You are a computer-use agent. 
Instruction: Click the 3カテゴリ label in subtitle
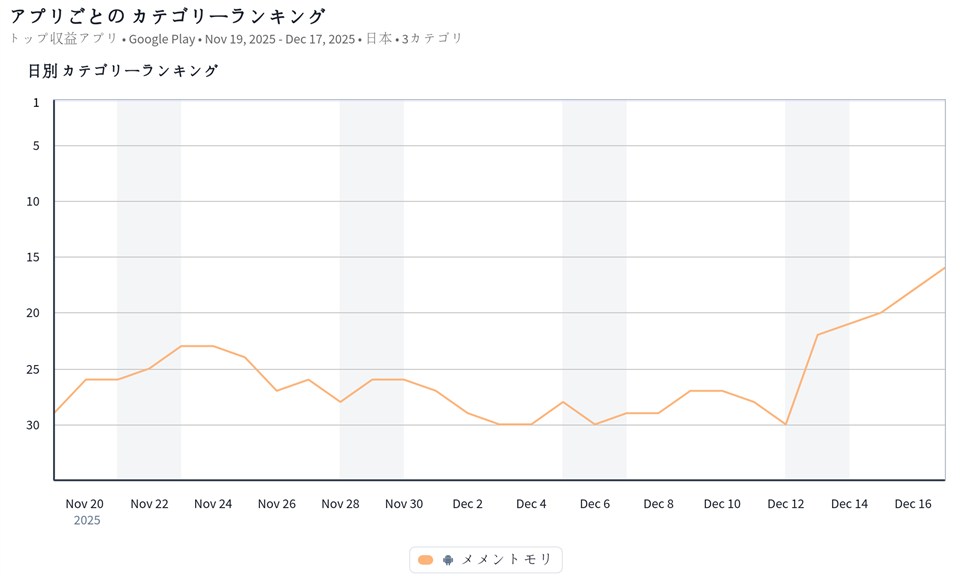point(432,39)
